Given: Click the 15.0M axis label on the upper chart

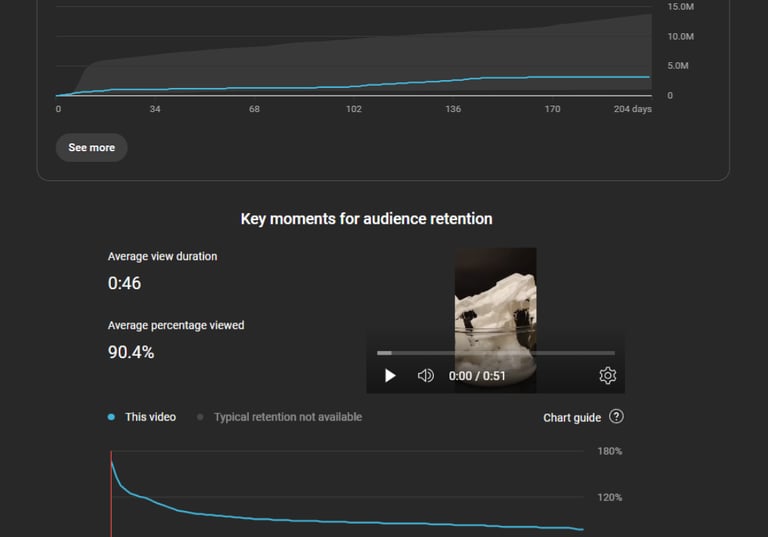Looking at the screenshot, I should pyautogui.click(x=680, y=7).
